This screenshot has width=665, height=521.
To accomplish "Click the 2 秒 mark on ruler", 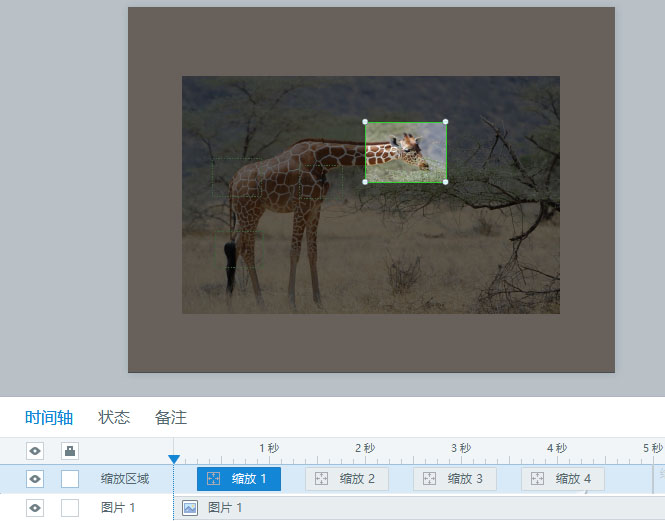I will pyautogui.click(x=365, y=448).
